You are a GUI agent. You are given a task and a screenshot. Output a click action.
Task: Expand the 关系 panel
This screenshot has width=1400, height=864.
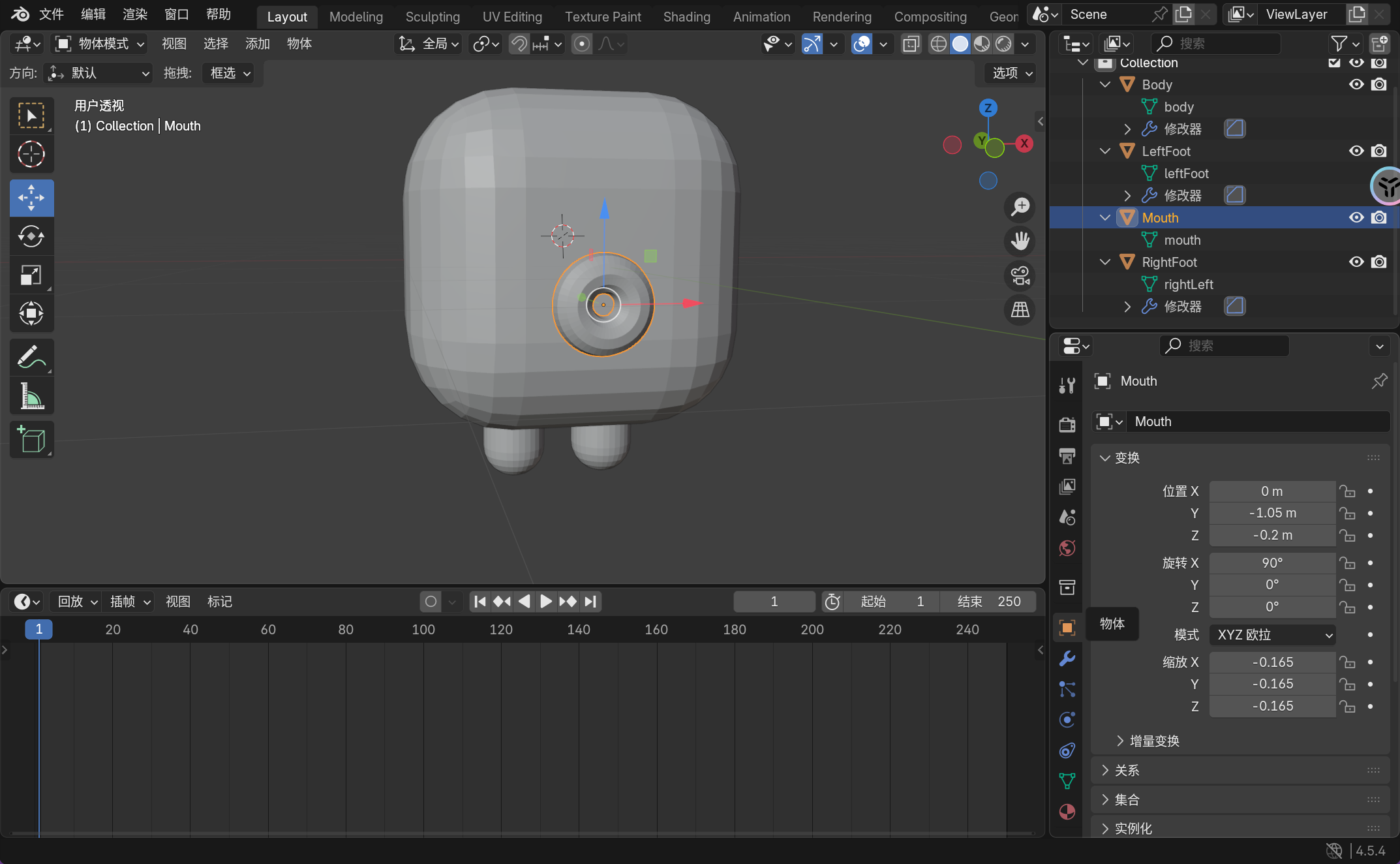[x=1127, y=771]
